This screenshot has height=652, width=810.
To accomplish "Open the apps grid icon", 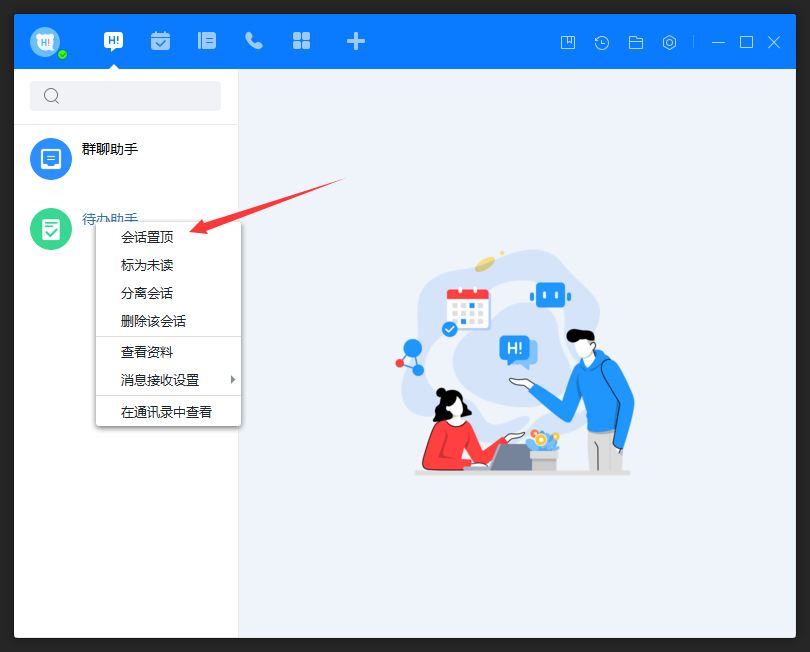I will click(301, 41).
